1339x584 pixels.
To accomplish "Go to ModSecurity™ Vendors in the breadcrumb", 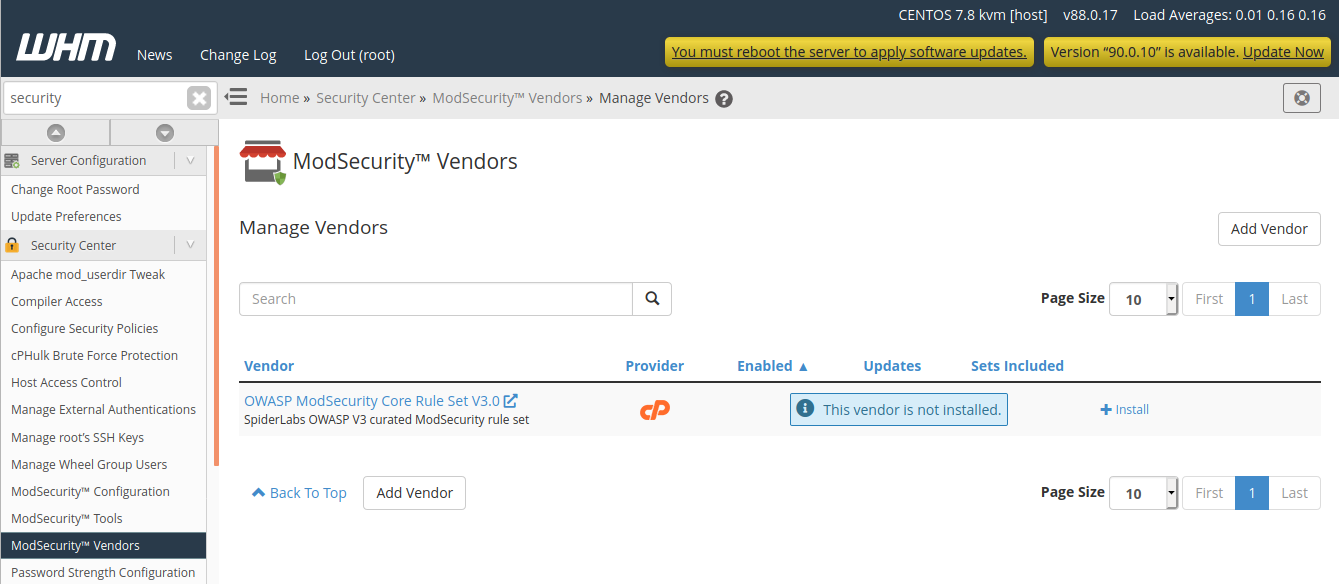I will 507,98.
